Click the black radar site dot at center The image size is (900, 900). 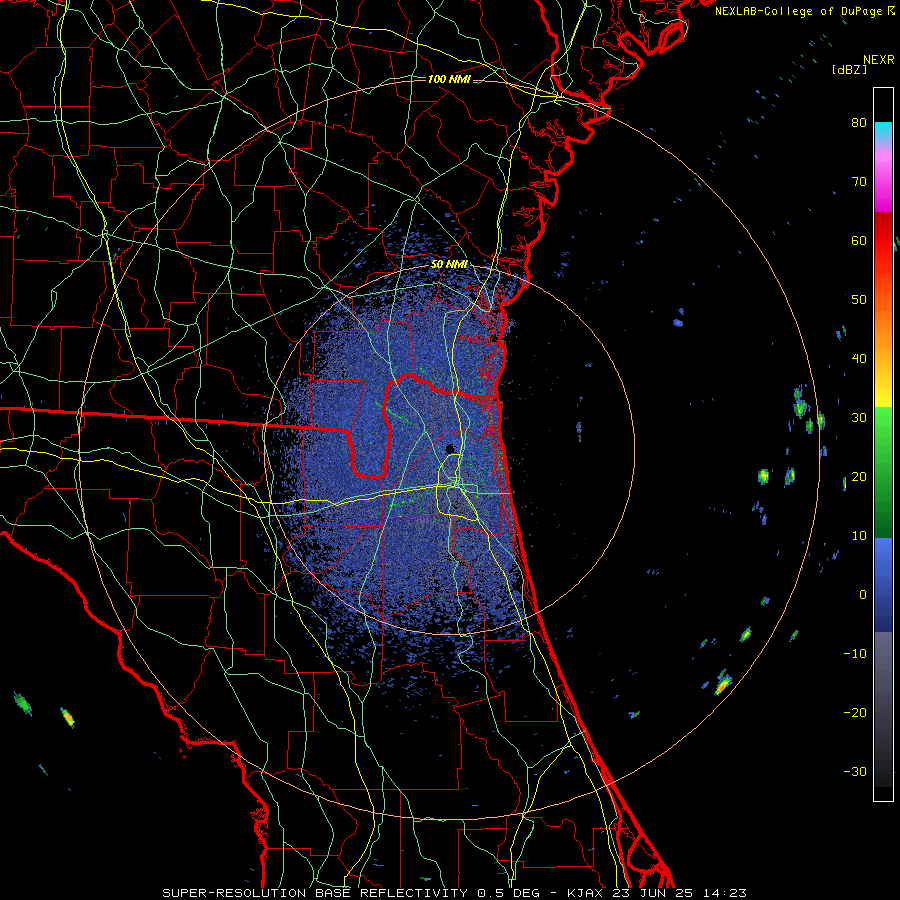450,448
